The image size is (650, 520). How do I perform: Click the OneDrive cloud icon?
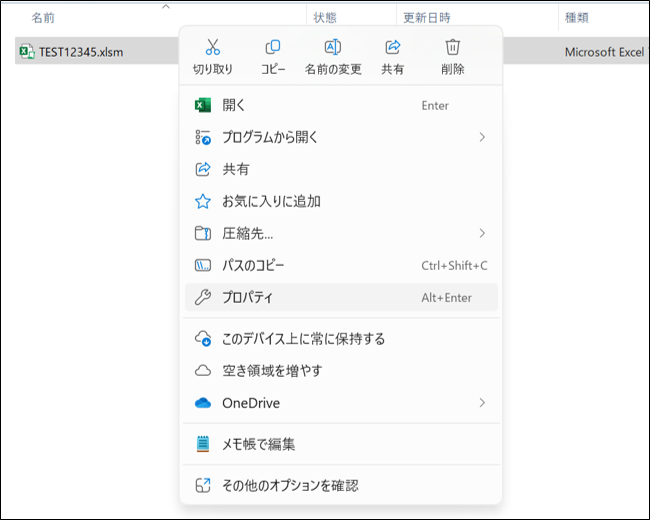point(203,403)
